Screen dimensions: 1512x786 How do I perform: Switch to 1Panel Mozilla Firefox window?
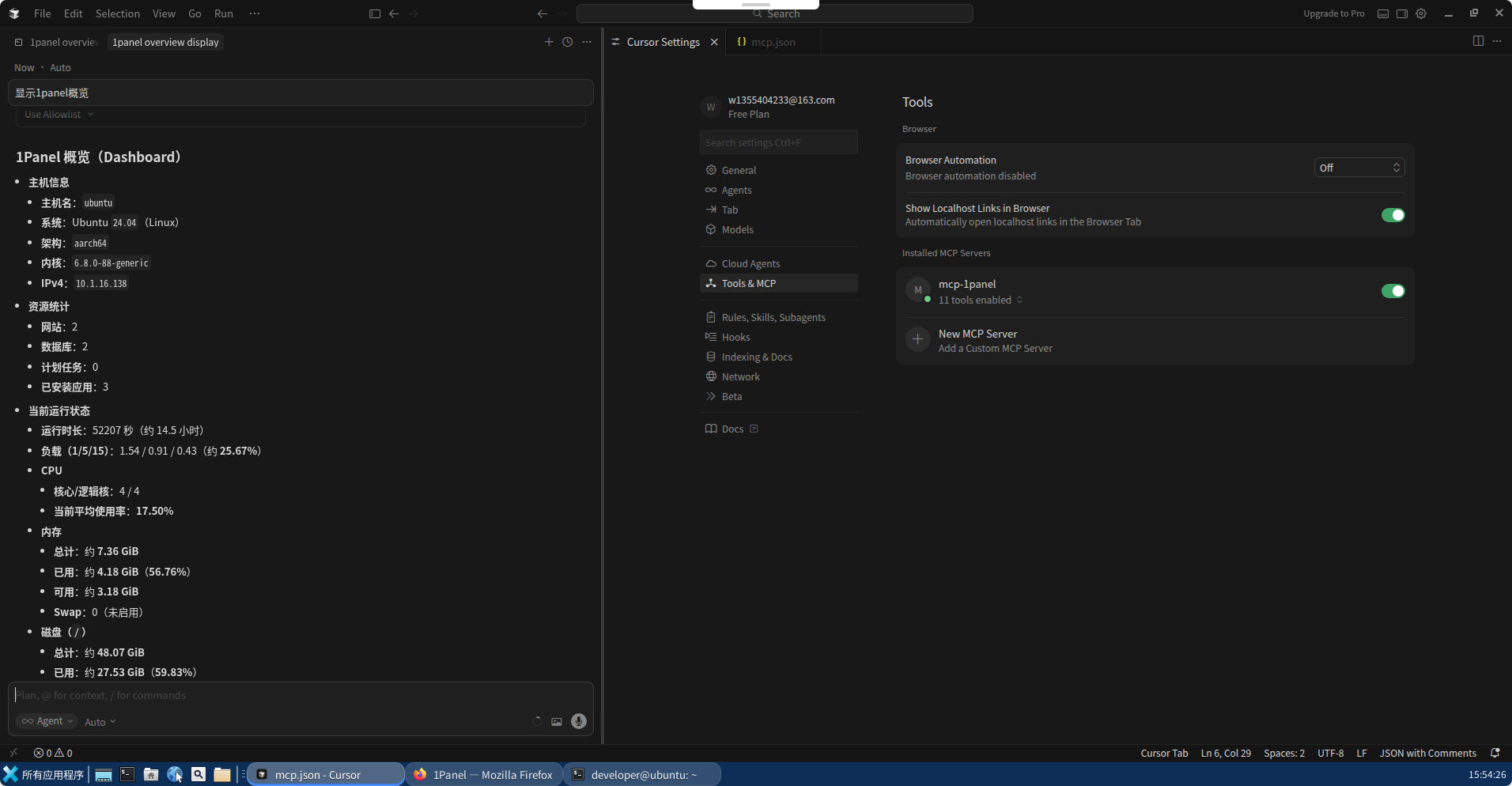[484, 774]
